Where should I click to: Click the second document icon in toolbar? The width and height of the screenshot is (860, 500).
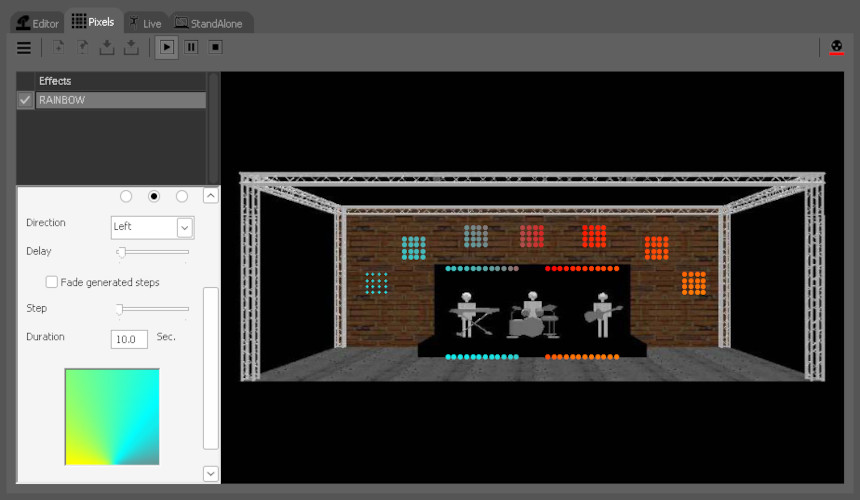(x=83, y=47)
